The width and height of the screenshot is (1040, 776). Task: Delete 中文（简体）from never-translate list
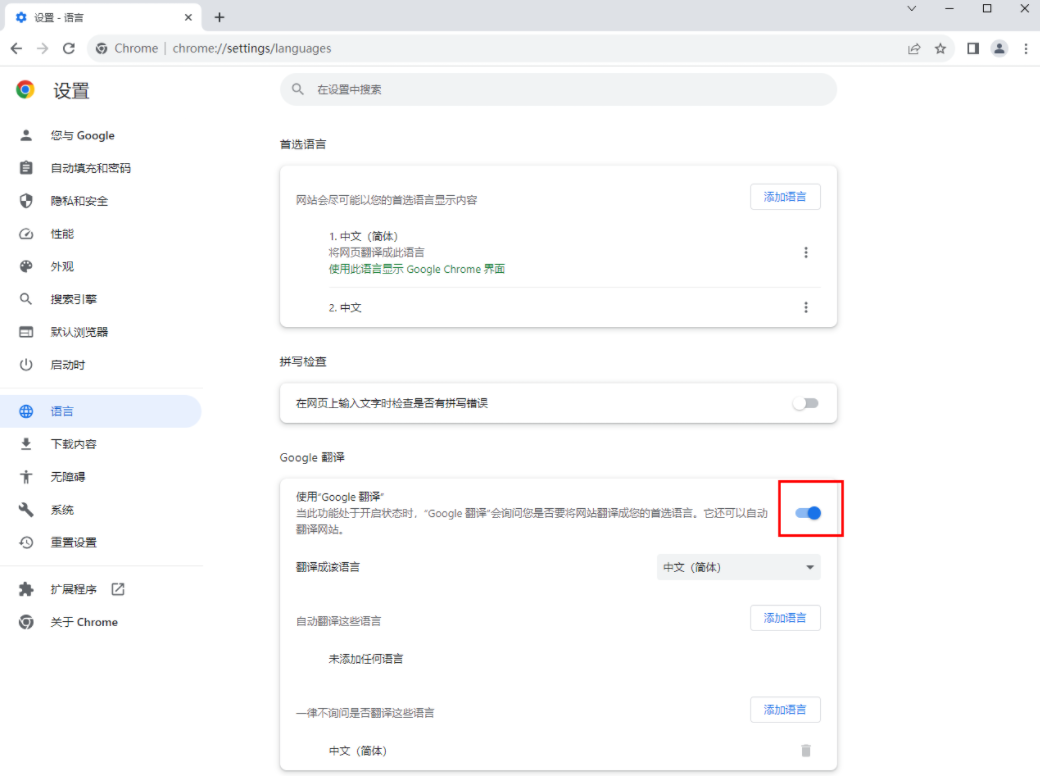[x=806, y=751]
